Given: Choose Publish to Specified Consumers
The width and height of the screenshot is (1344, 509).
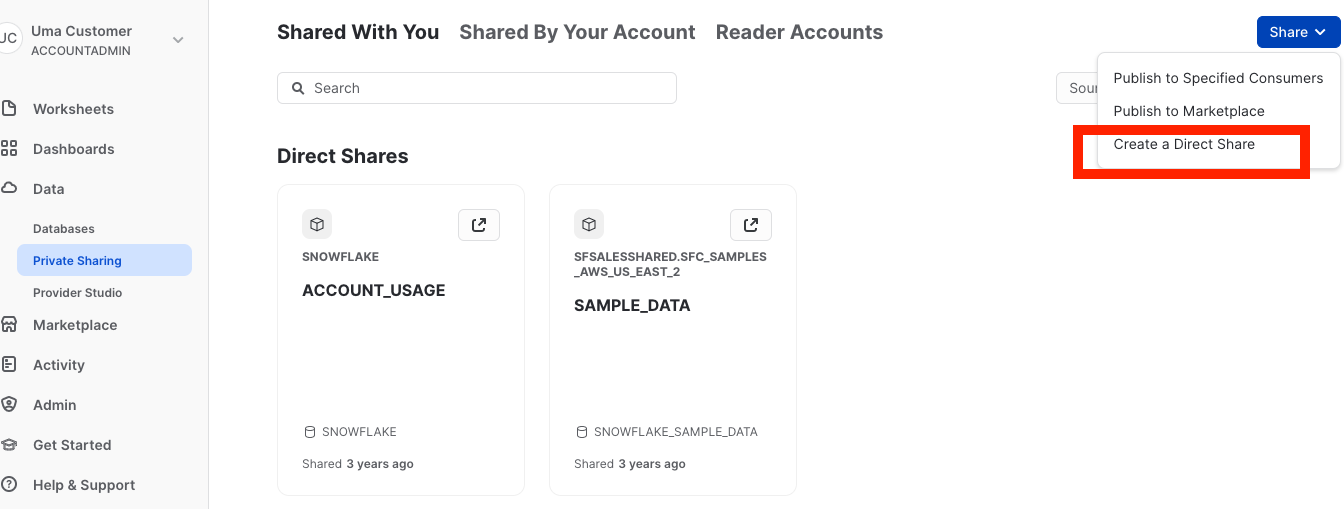Looking at the screenshot, I should click(1218, 78).
